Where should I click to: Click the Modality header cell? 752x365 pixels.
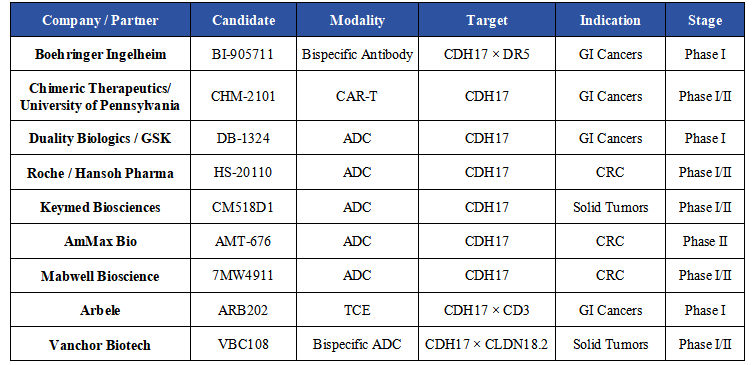357,20
